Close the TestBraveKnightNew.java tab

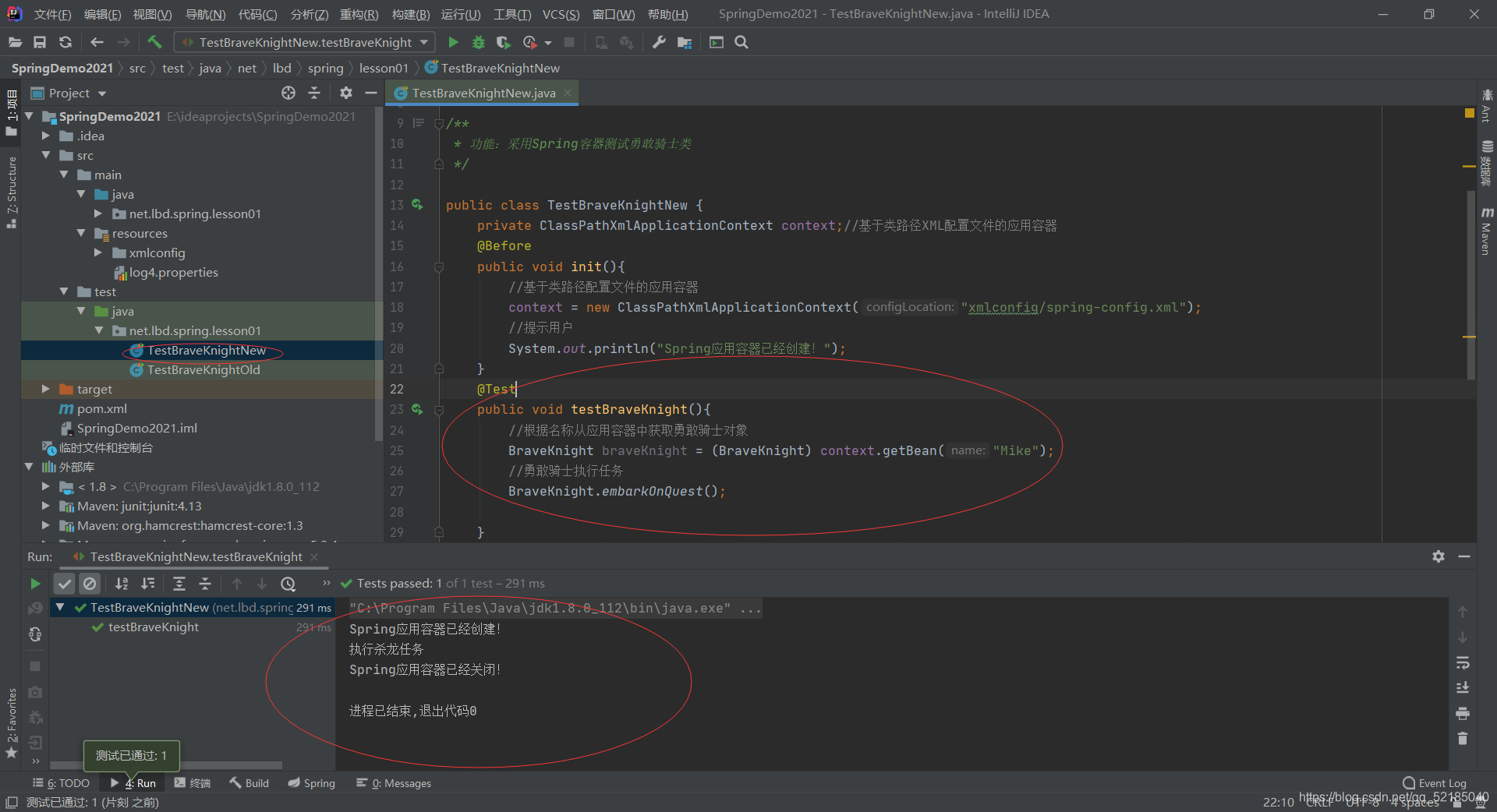(x=568, y=93)
